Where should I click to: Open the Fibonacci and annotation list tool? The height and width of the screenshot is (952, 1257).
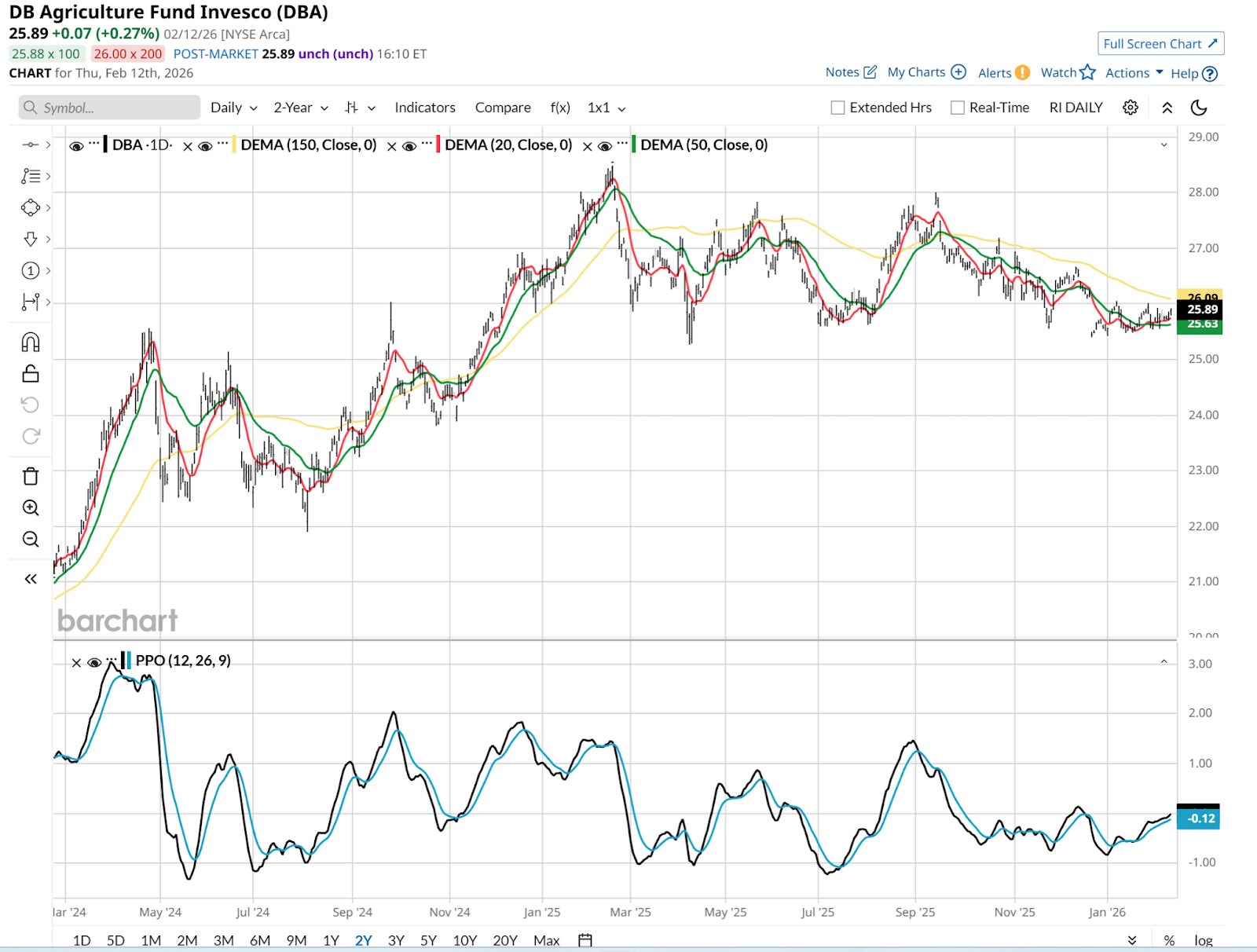point(30,176)
